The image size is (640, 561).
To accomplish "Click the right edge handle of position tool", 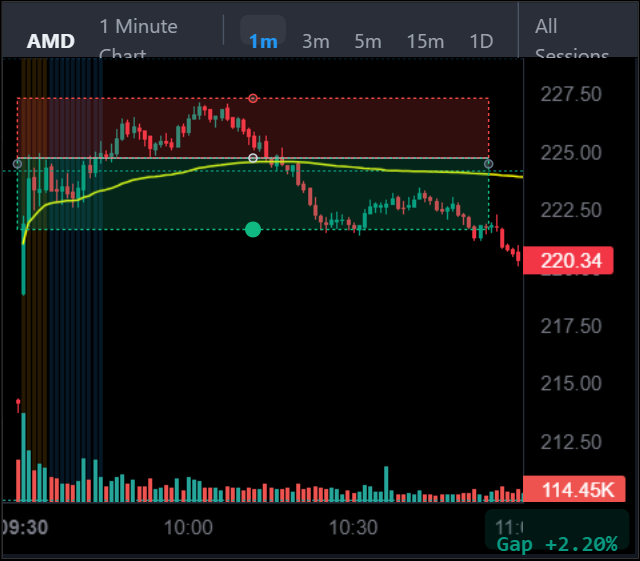I will click(489, 164).
